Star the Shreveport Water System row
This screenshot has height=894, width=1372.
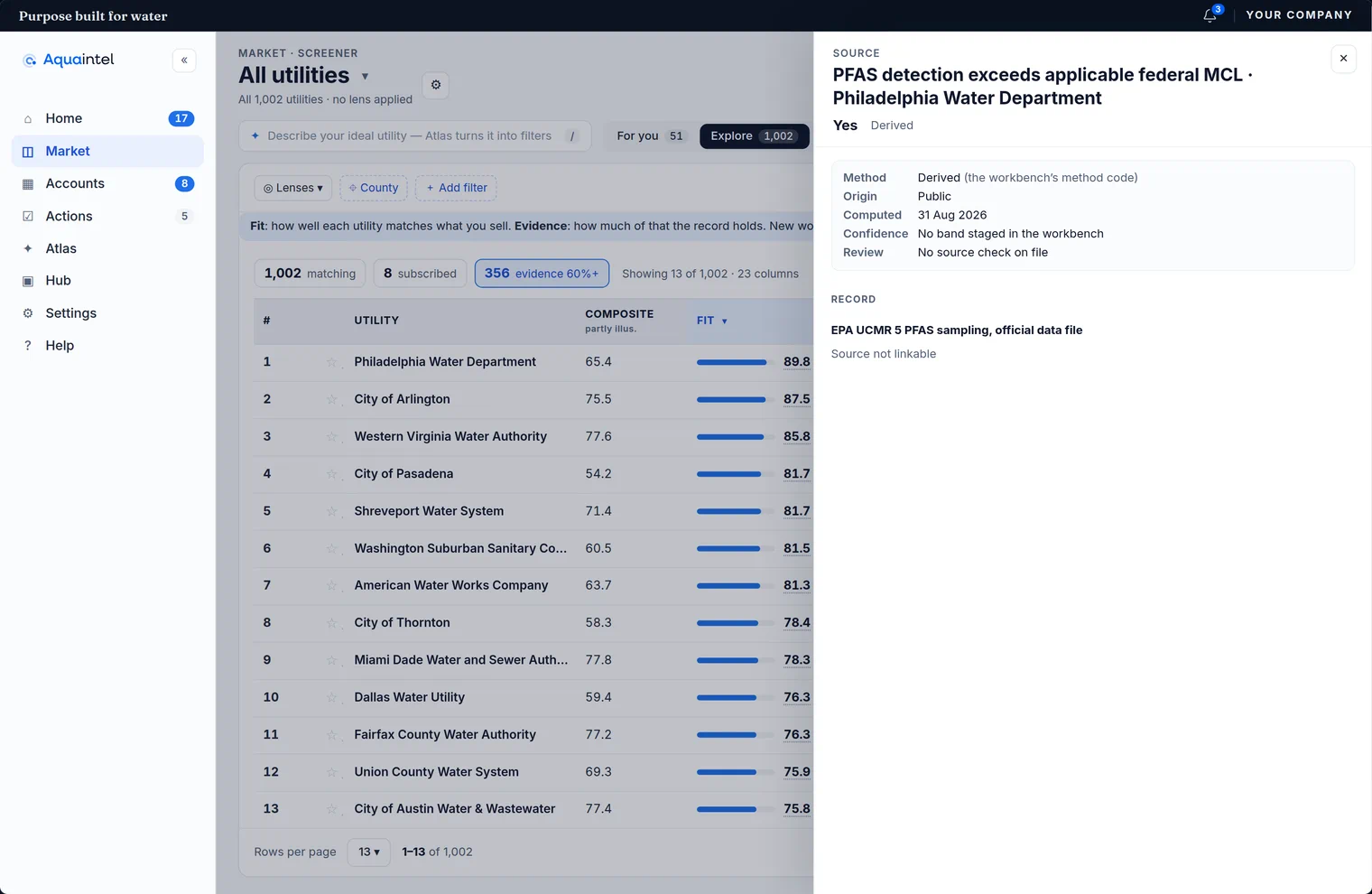331,511
